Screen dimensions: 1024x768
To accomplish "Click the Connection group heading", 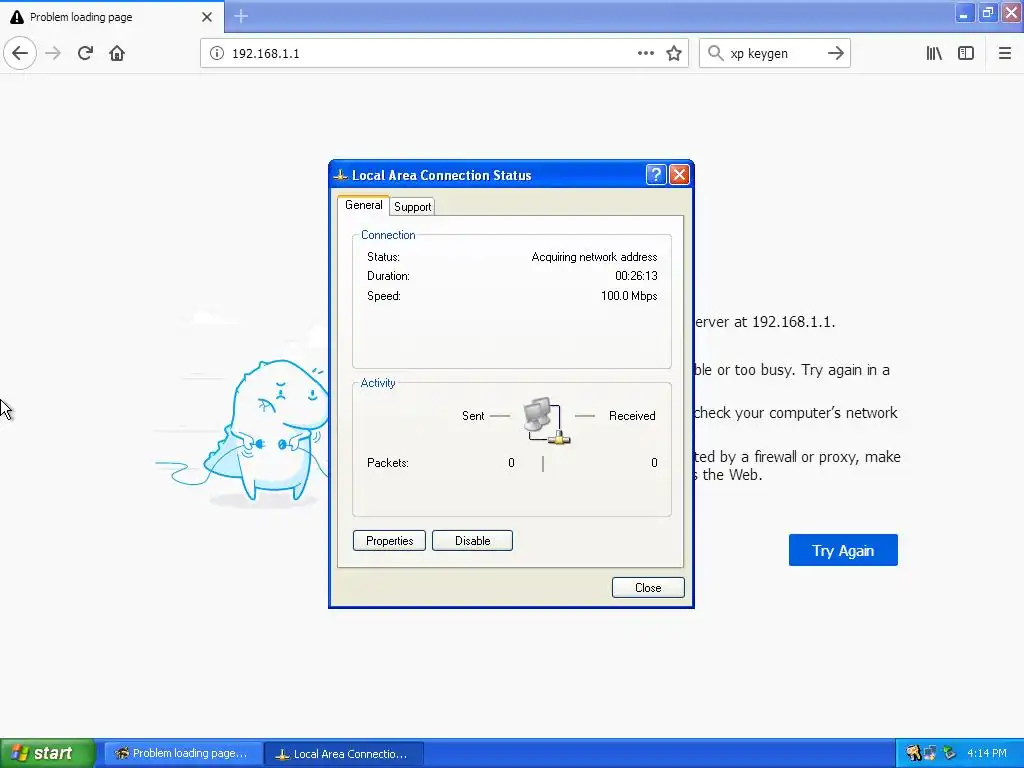I will point(388,235).
